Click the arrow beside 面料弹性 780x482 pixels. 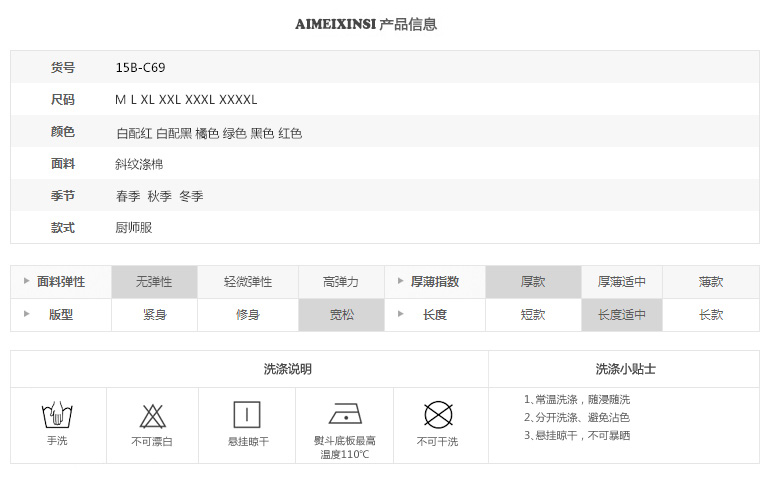pyautogui.click(x=26, y=281)
